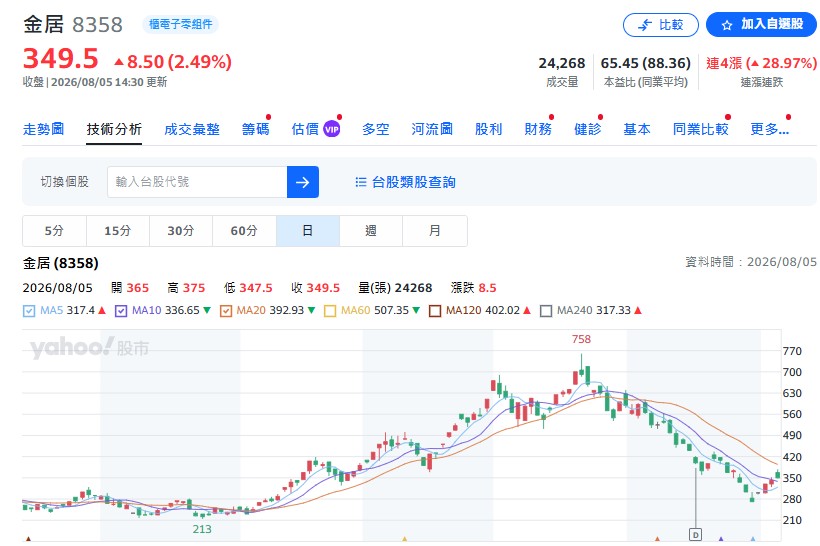The height and width of the screenshot is (546, 820).
Task: Open the 同業比較 tab
Action: pos(700,129)
